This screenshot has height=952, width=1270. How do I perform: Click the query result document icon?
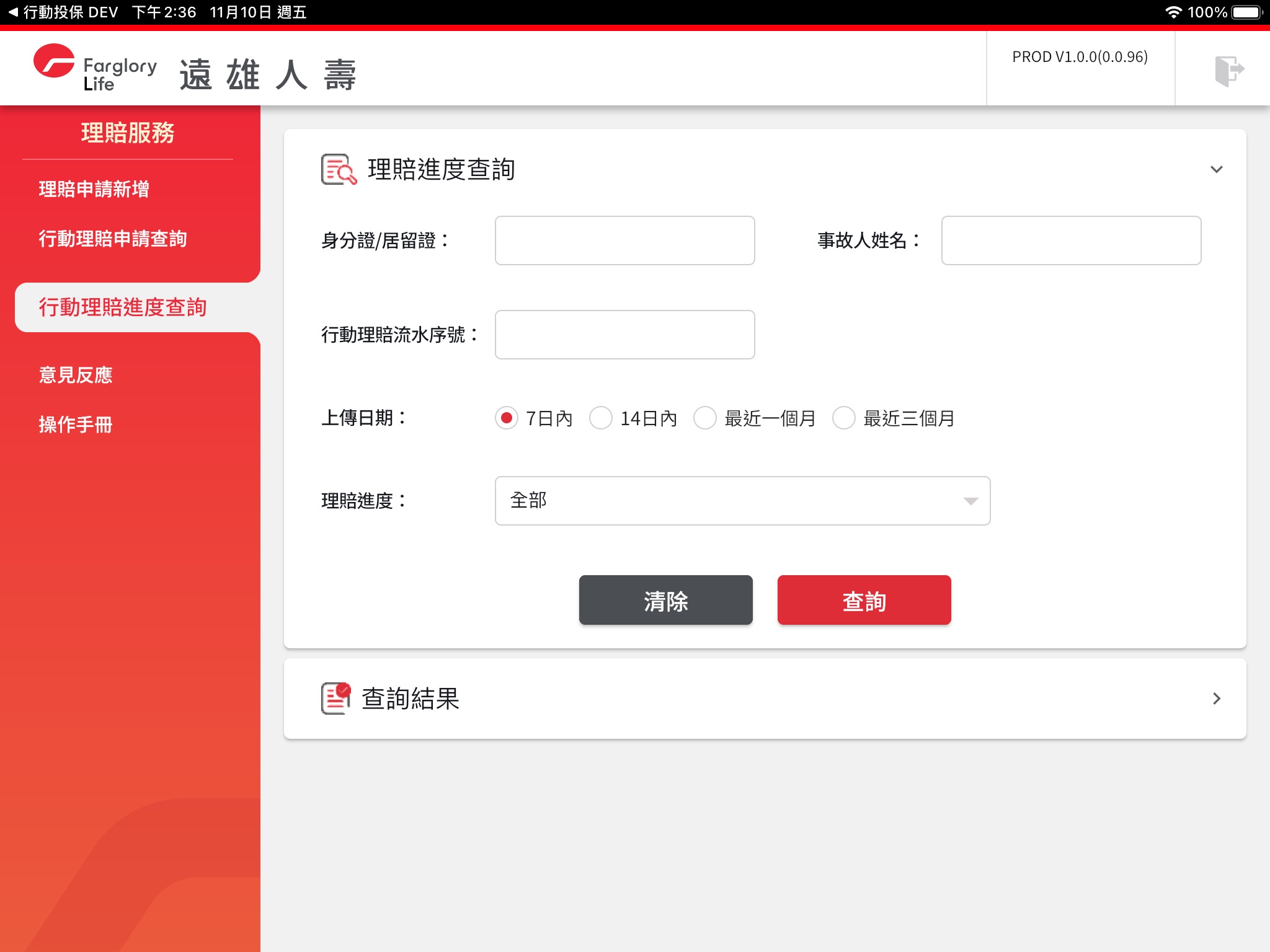(x=336, y=699)
